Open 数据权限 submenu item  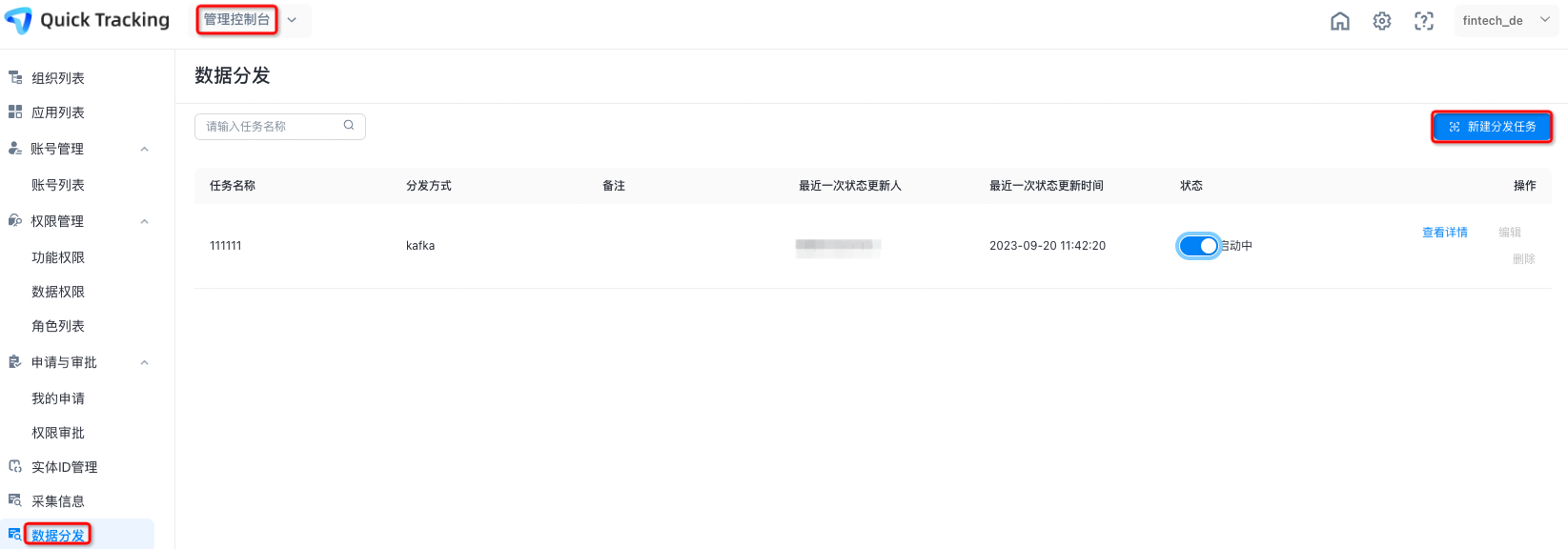(58, 292)
